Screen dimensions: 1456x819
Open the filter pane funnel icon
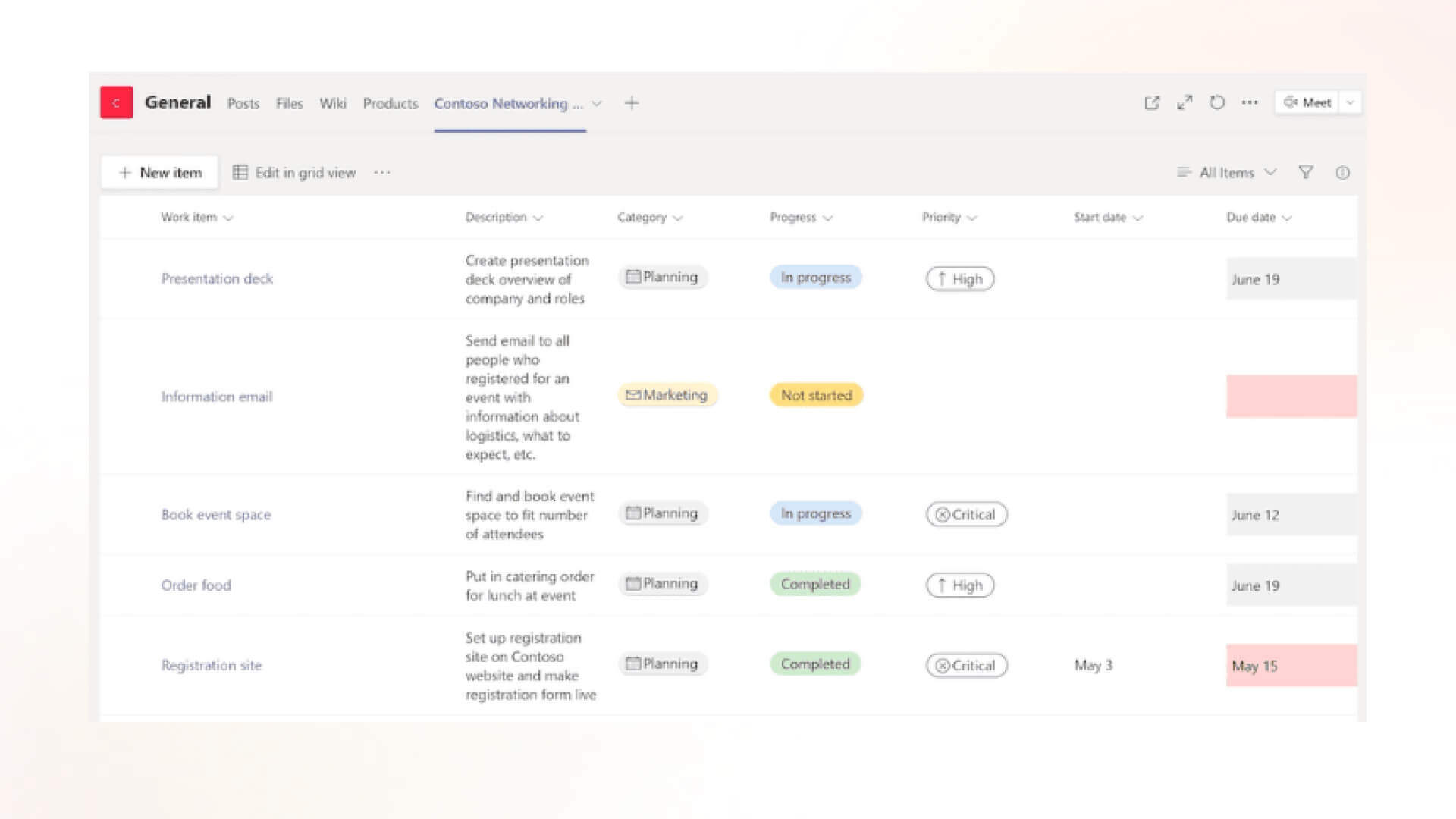1306,173
